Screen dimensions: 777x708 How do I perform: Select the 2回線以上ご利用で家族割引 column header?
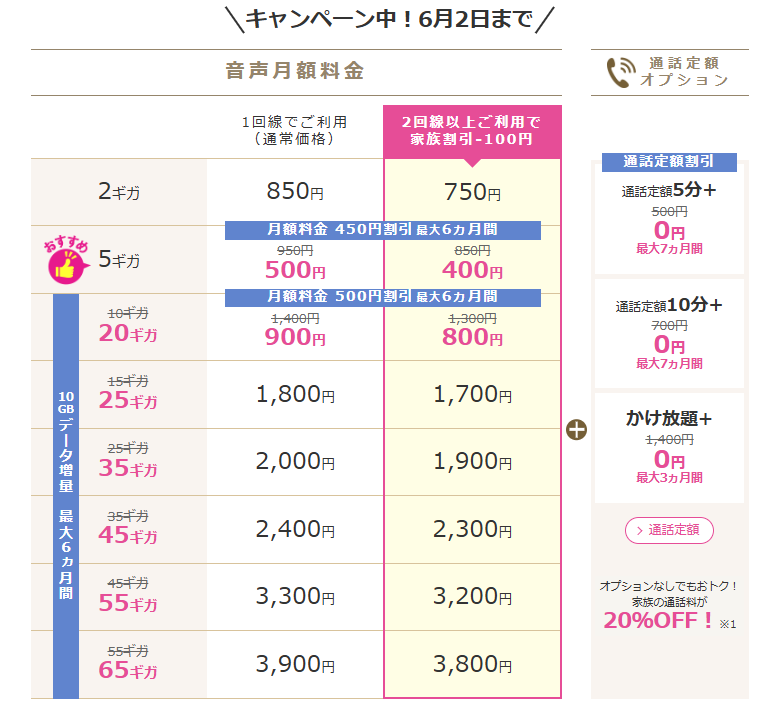472,131
